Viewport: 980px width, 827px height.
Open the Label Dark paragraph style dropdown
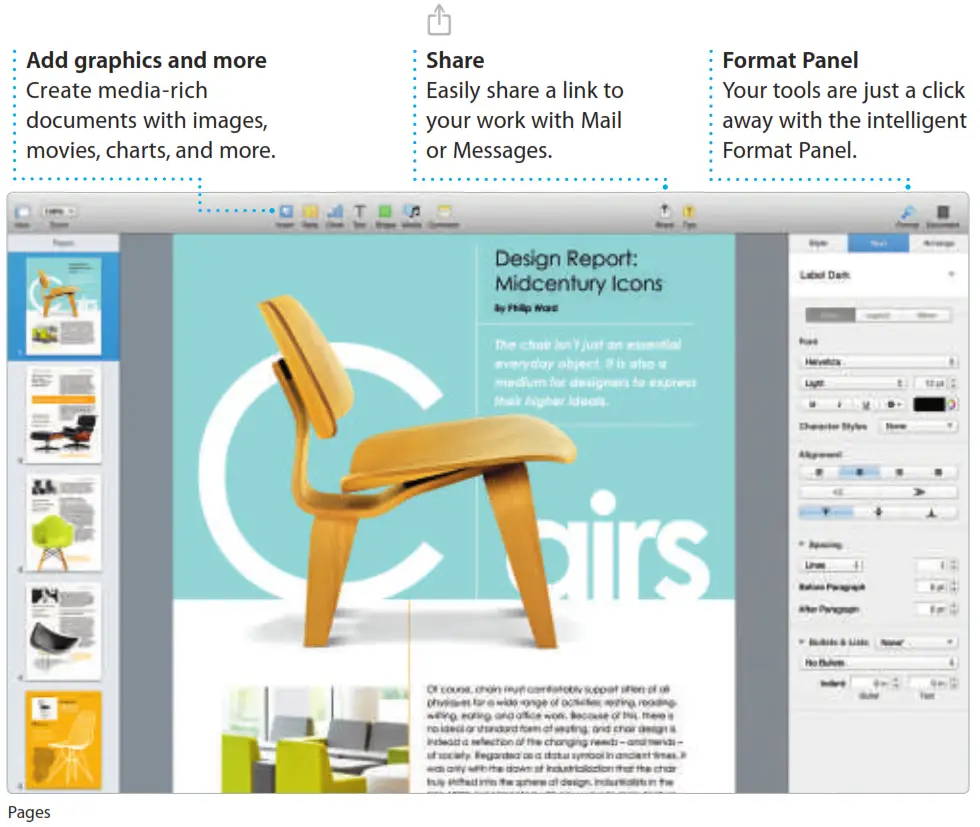tap(877, 275)
